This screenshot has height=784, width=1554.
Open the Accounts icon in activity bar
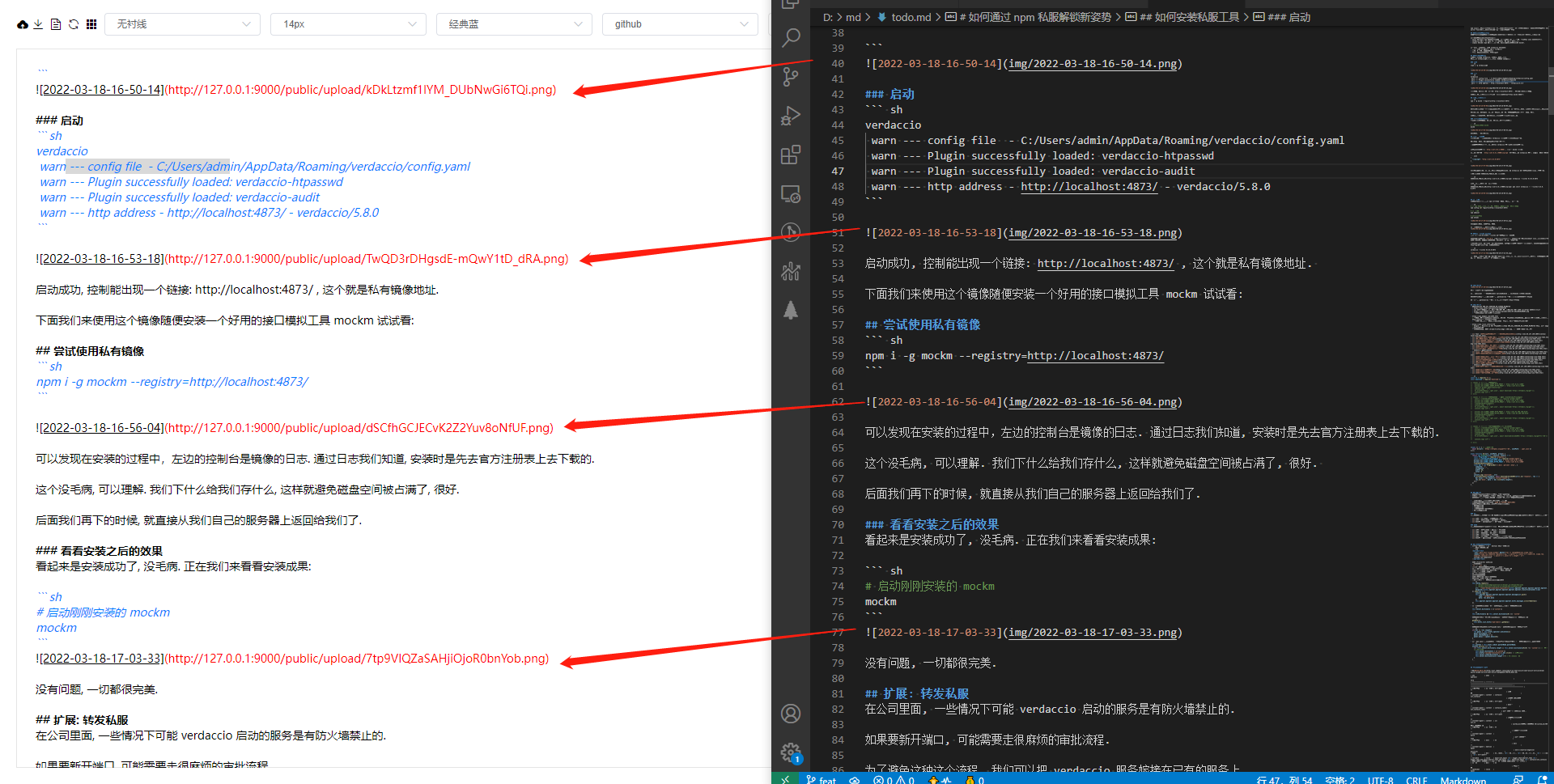pyautogui.click(x=791, y=714)
